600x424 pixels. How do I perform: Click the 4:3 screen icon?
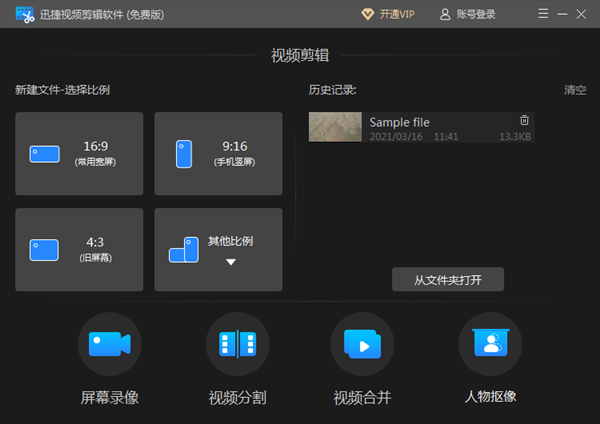click(x=44, y=250)
